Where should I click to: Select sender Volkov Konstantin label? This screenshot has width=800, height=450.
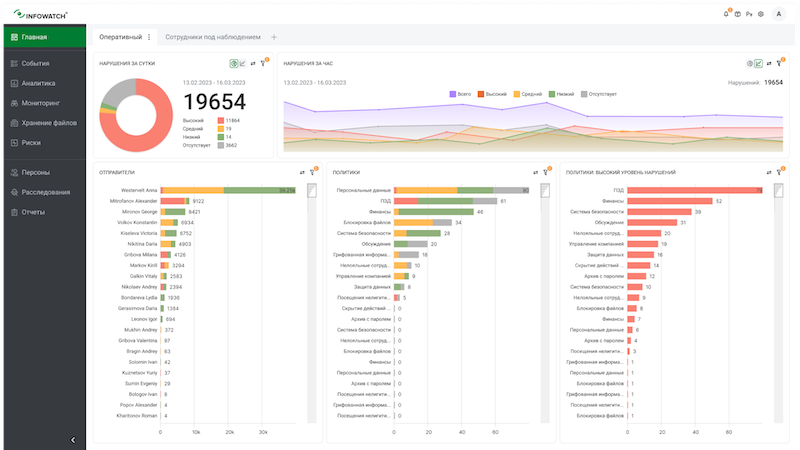coord(137,222)
